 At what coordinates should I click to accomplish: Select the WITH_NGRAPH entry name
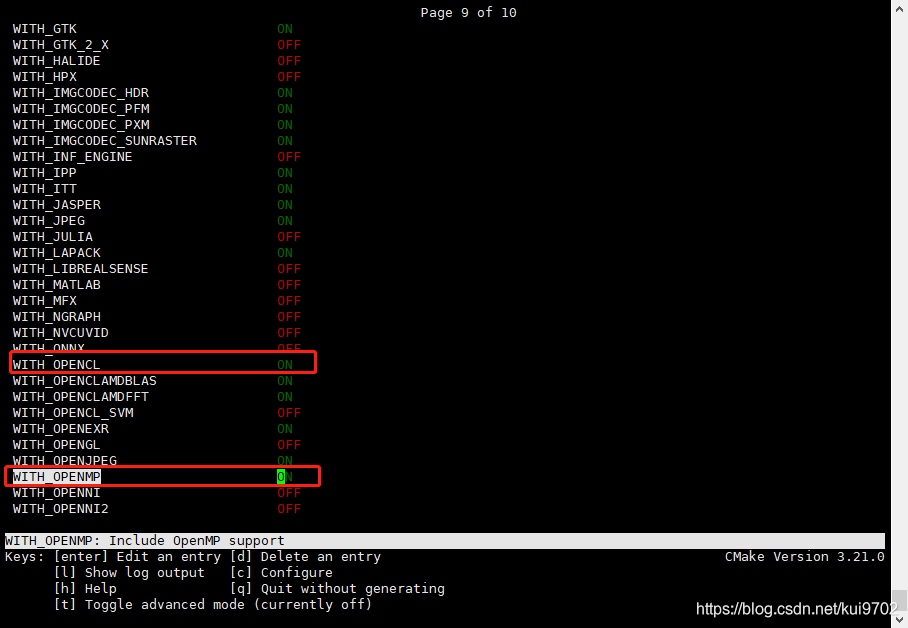pyautogui.click(x=57, y=317)
